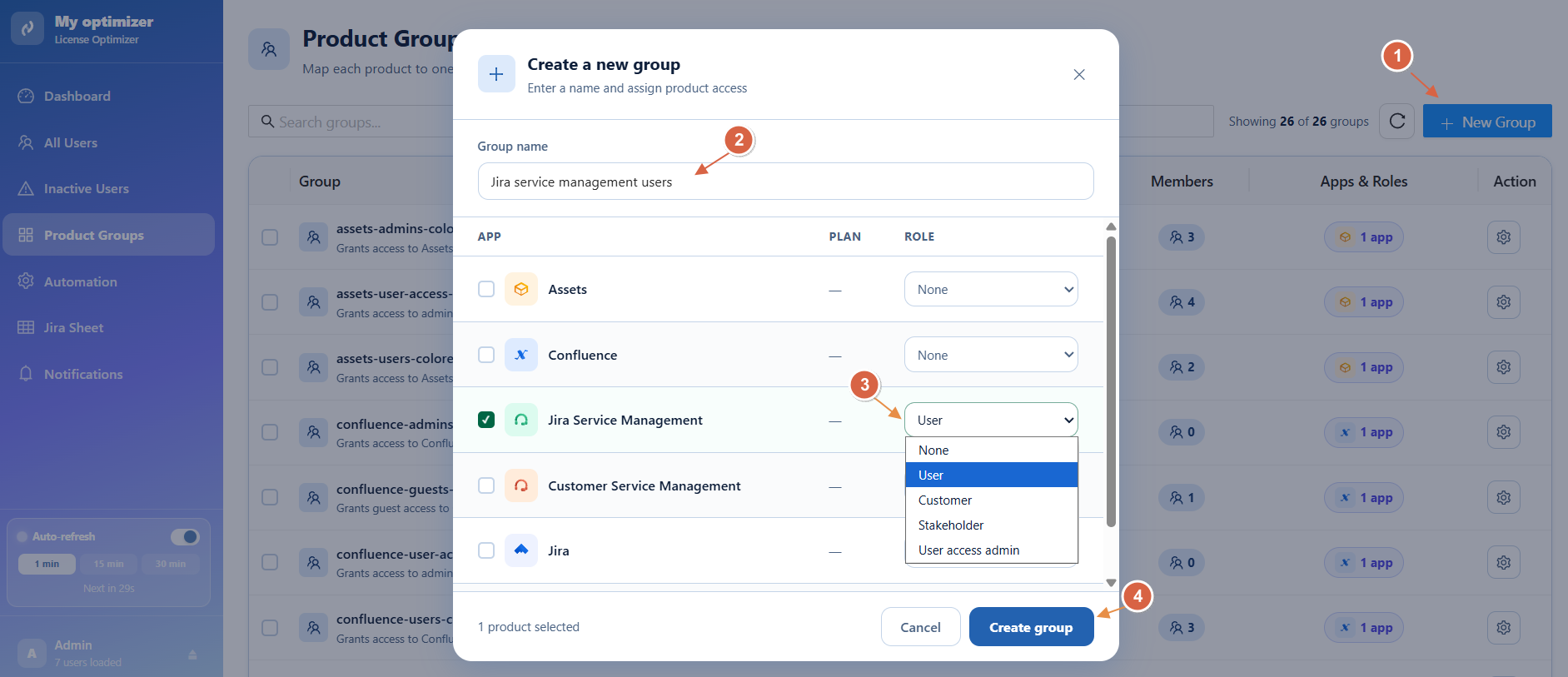Choose Customer role option
The height and width of the screenshot is (677, 1568).
[x=992, y=500]
